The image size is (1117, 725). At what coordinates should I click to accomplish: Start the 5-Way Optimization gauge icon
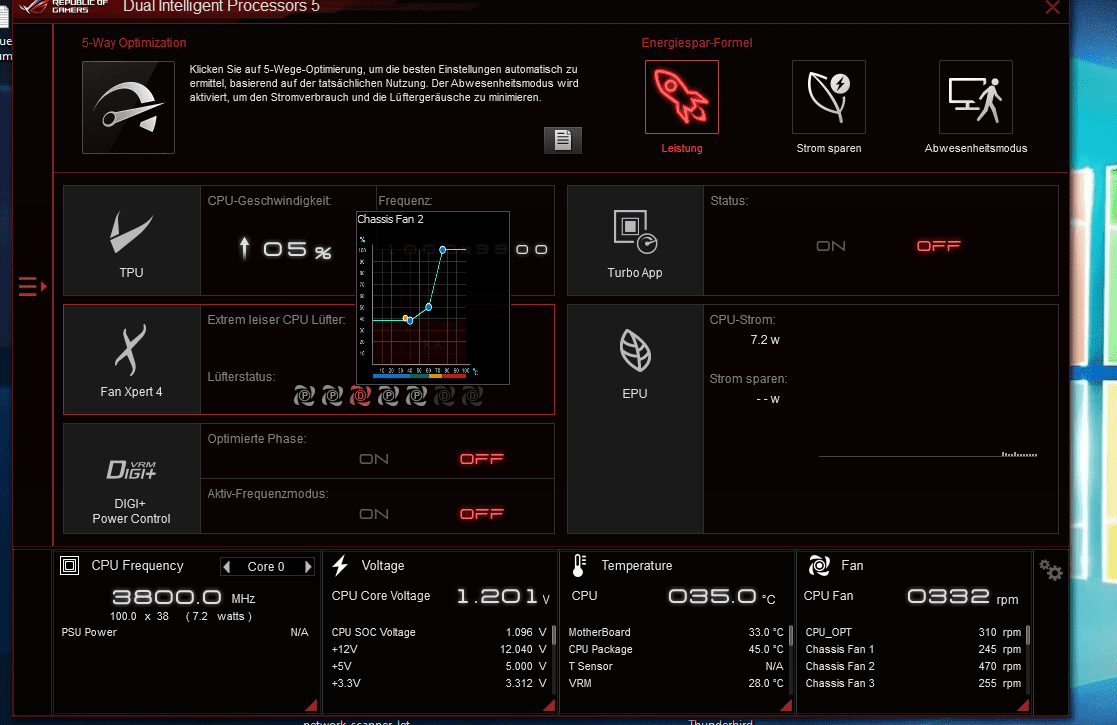[x=128, y=107]
